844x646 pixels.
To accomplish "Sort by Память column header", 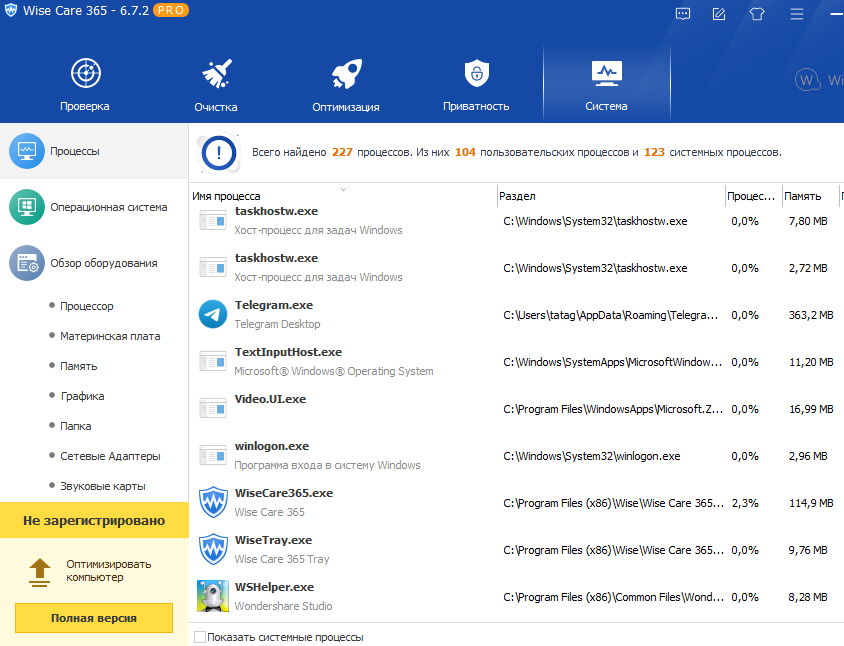I will click(x=803, y=196).
